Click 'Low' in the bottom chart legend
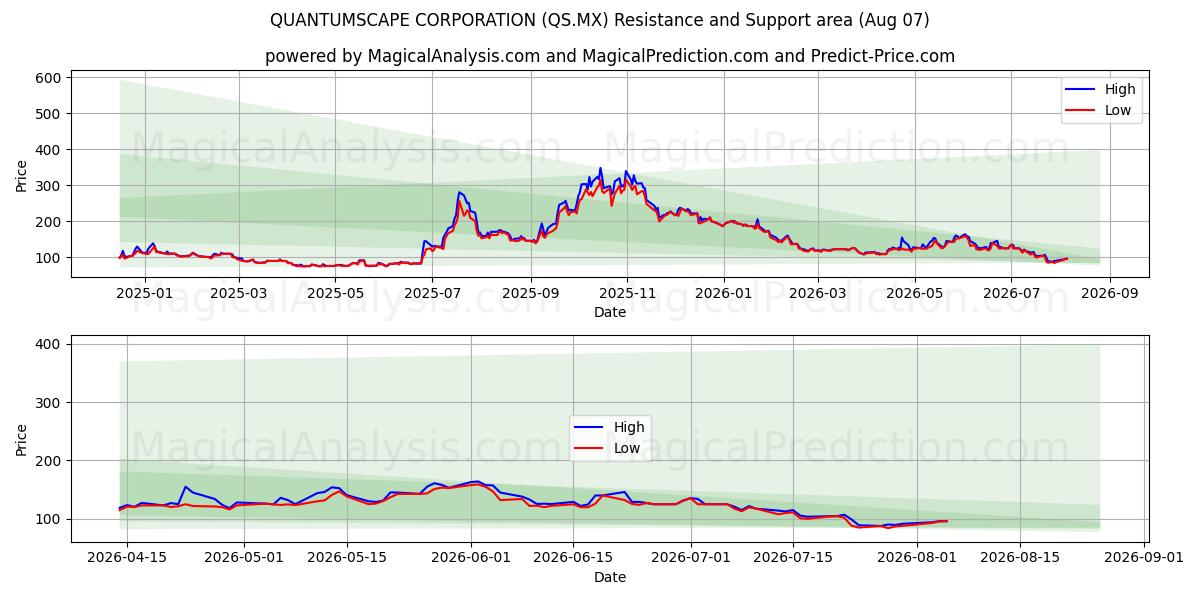The width and height of the screenshot is (1200, 600). 627,449
